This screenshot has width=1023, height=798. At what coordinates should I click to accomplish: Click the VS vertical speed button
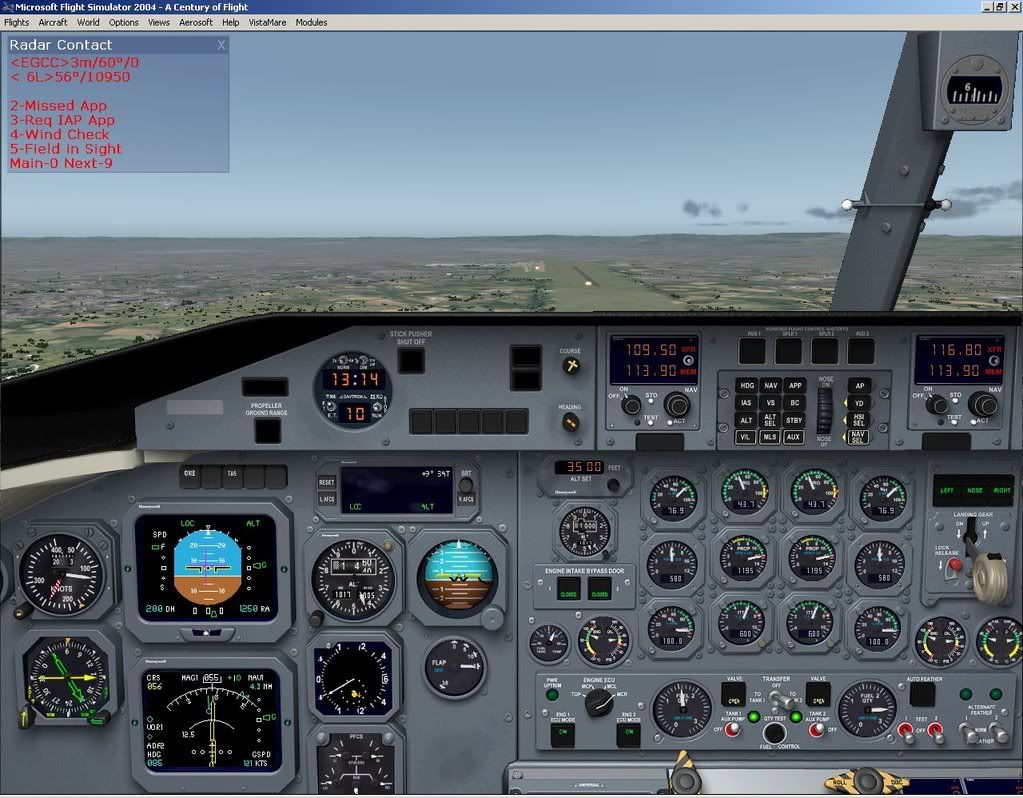(771, 403)
